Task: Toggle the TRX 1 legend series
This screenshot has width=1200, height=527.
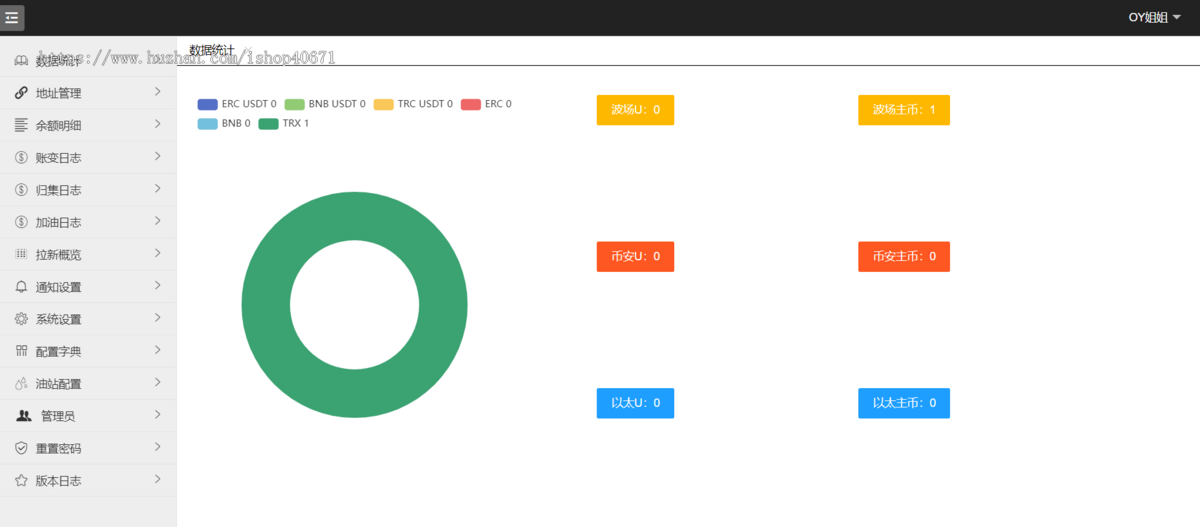Action: coord(284,124)
